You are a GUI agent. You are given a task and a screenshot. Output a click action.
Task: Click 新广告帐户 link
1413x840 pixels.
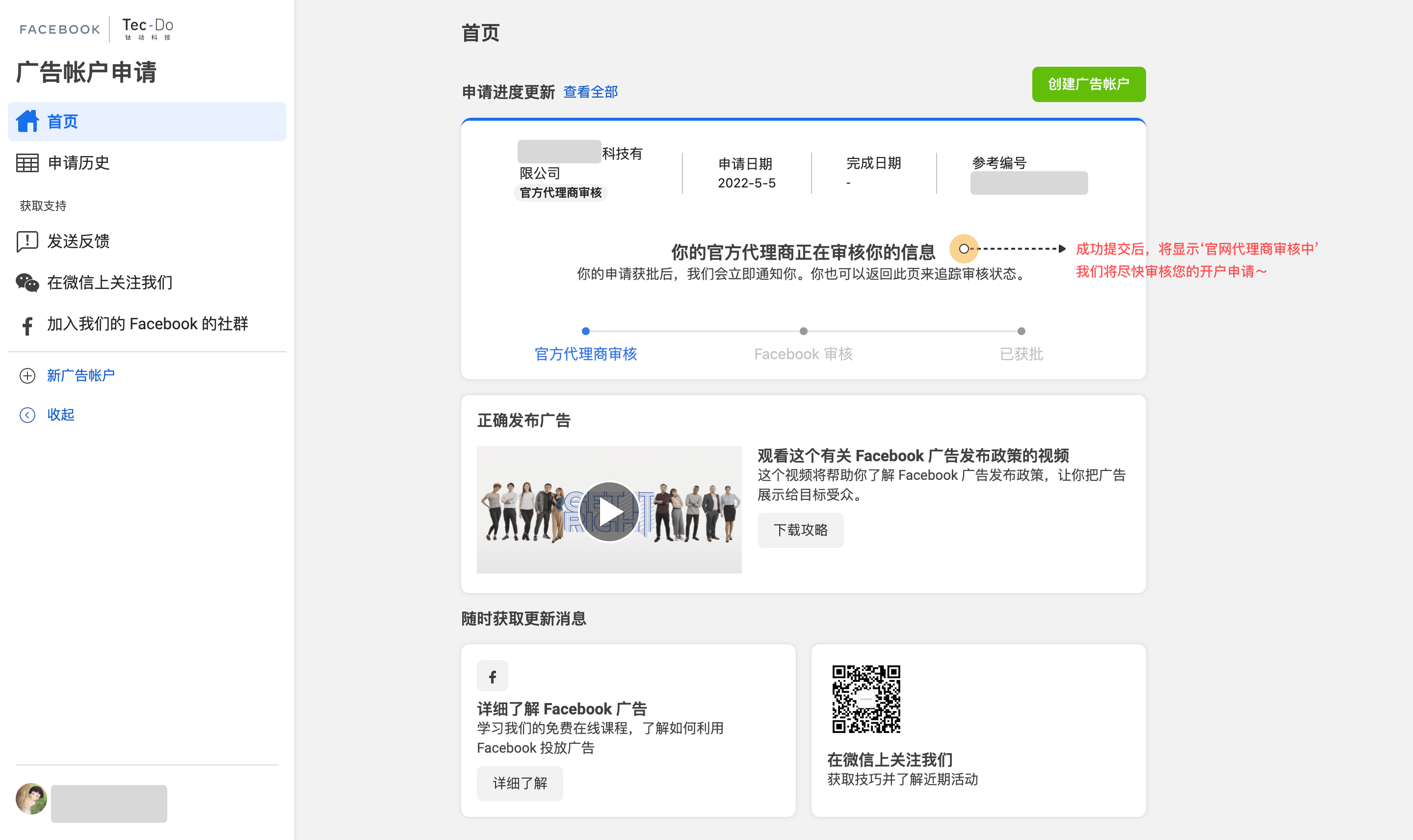81,375
